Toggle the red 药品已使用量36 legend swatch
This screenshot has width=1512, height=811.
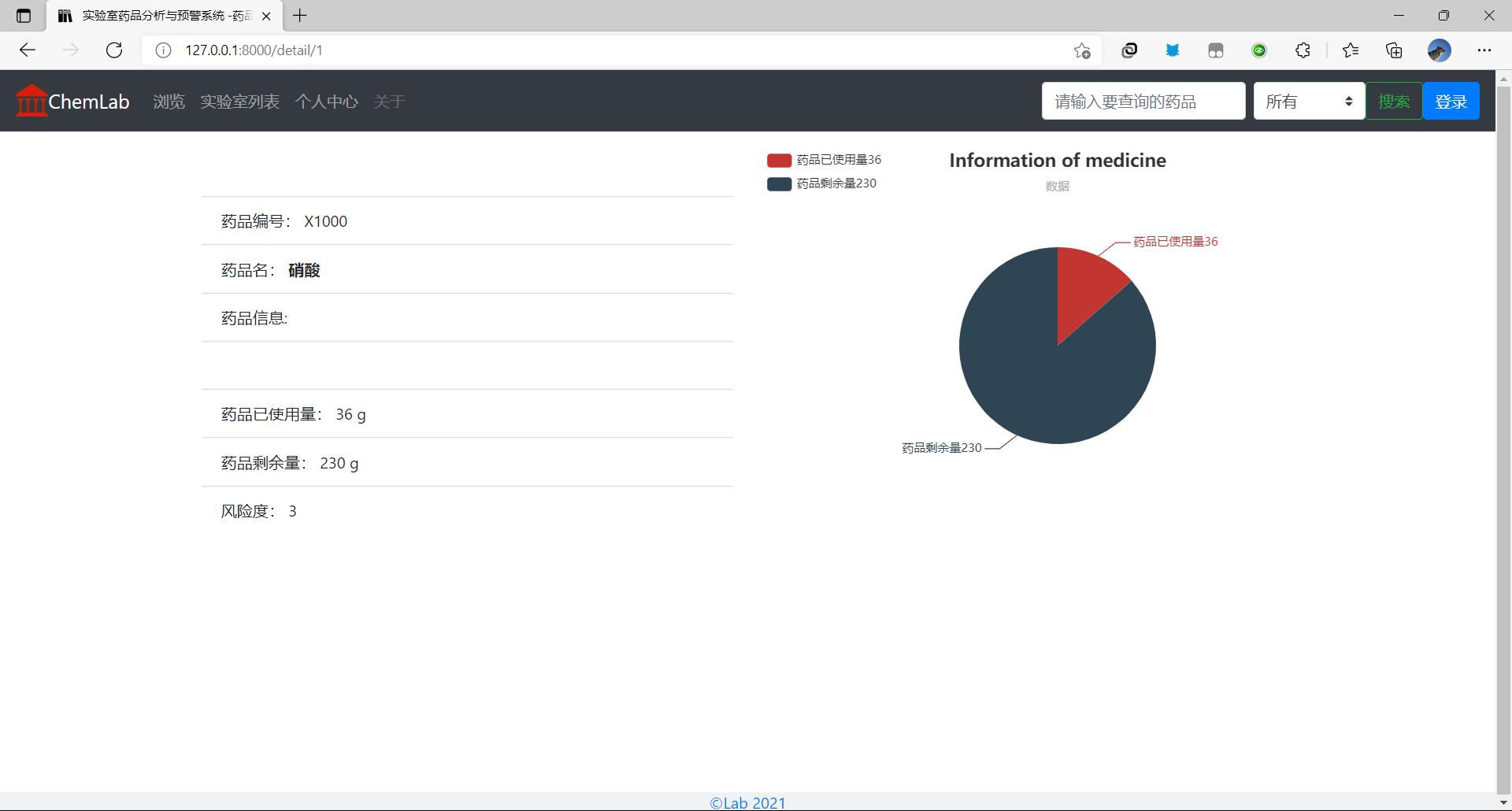coord(779,160)
